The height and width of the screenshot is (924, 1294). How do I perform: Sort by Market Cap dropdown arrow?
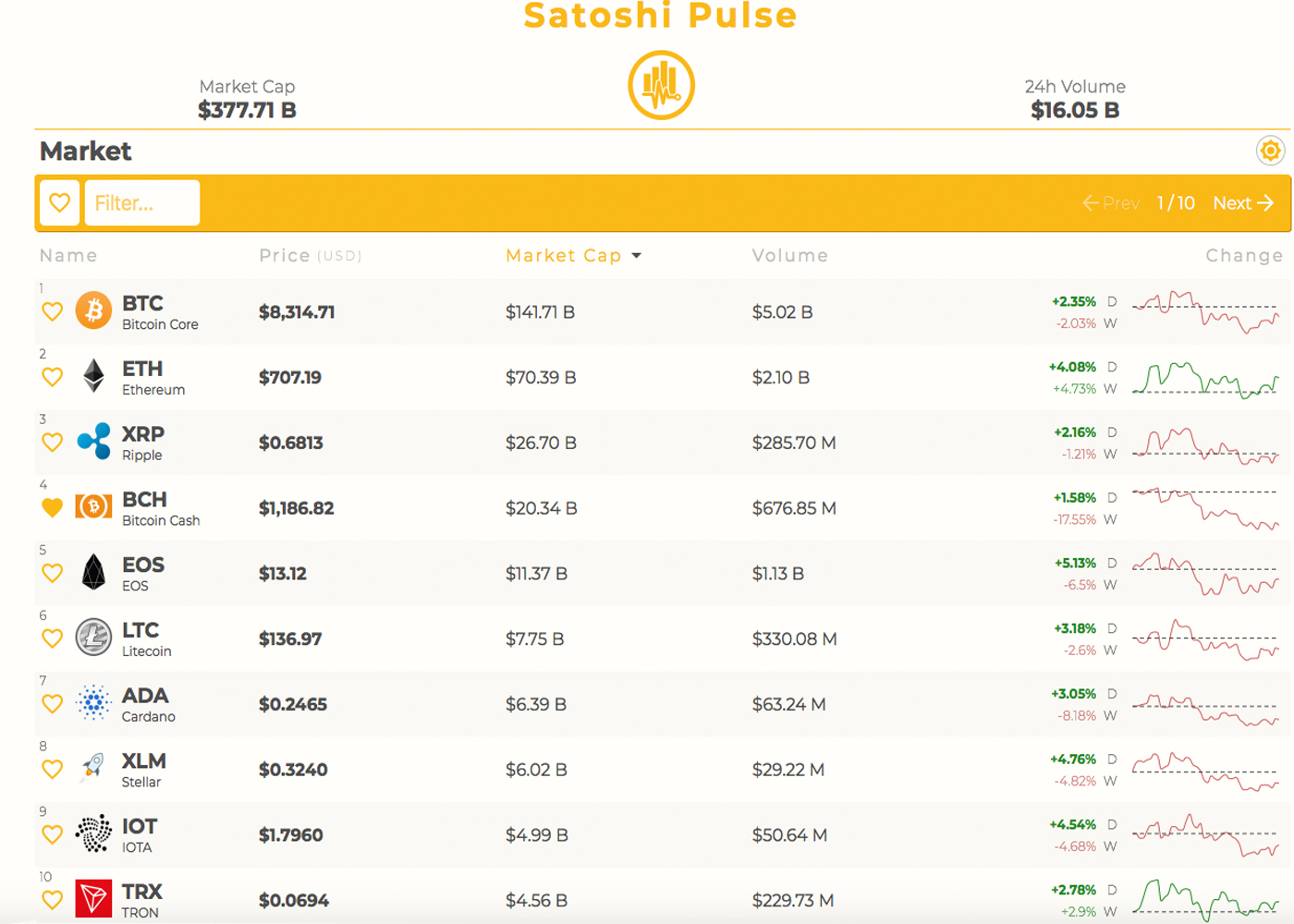[x=637, y=256]
